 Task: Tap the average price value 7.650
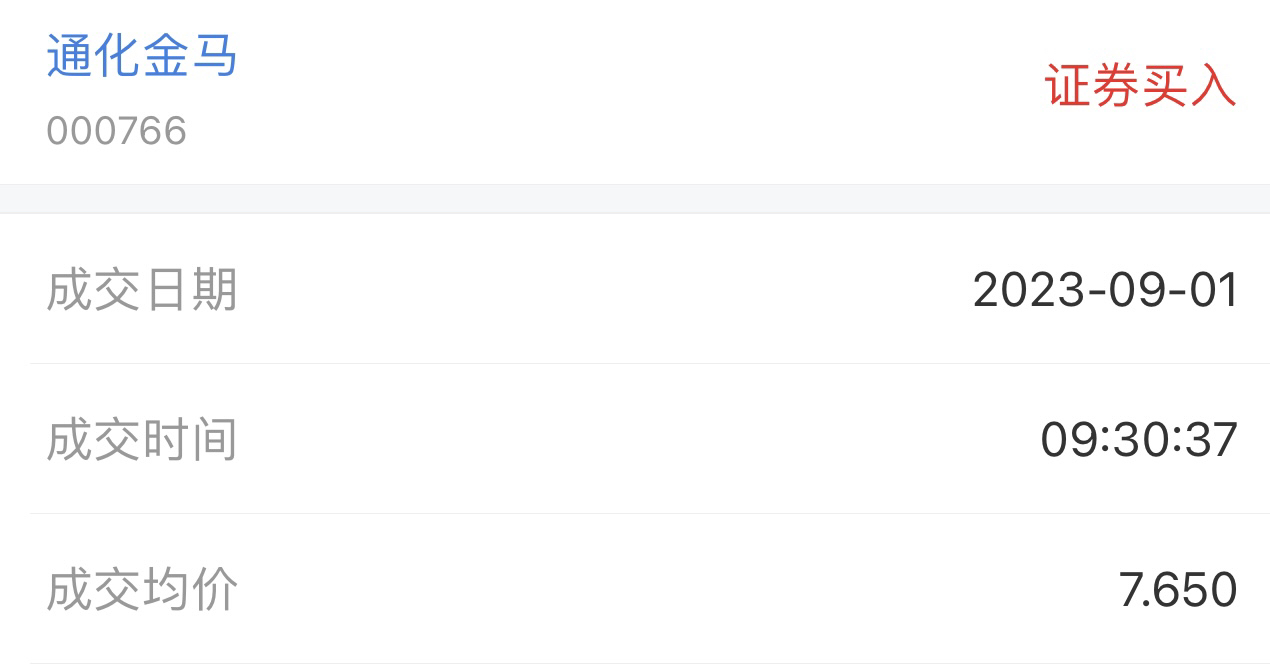pos(1178,590)
